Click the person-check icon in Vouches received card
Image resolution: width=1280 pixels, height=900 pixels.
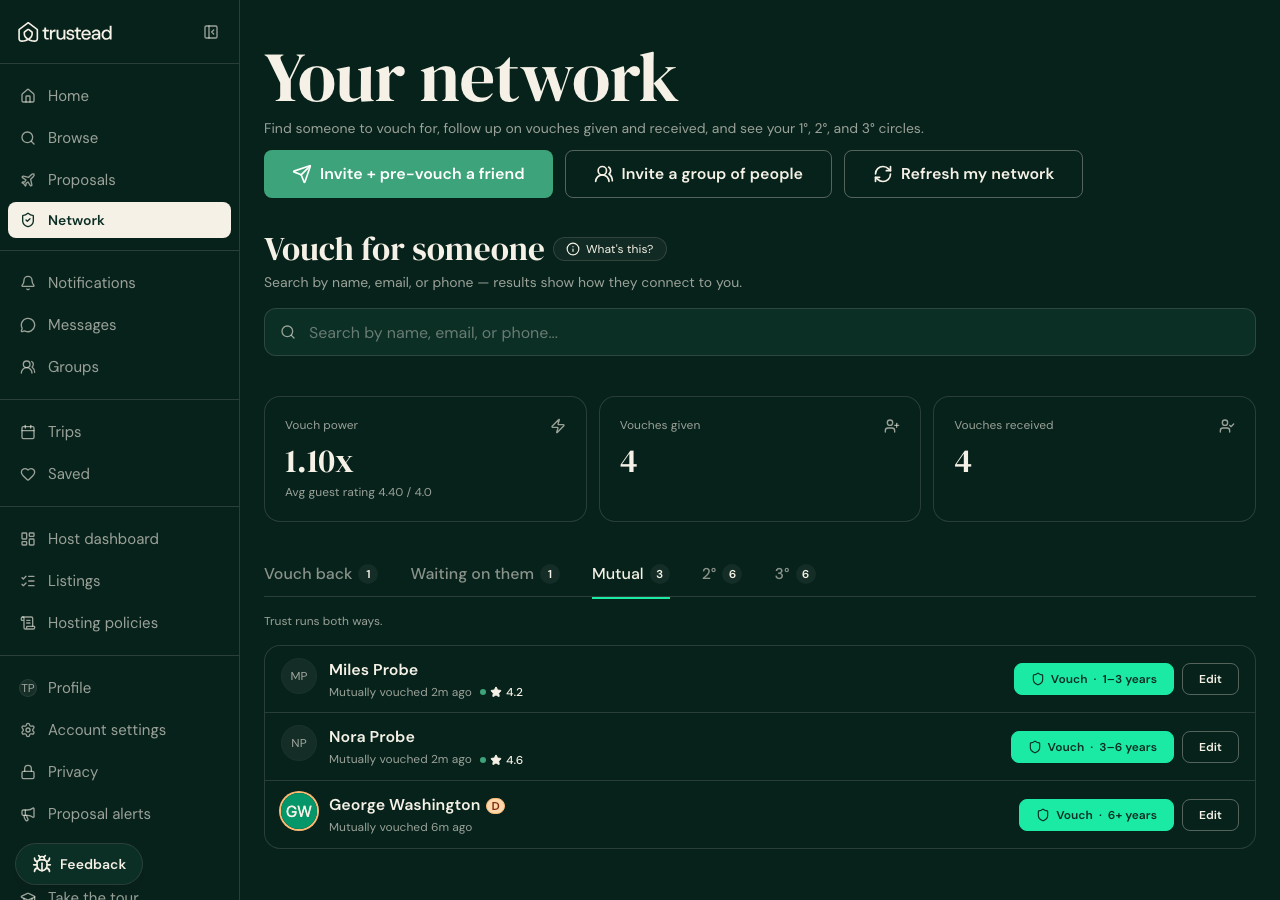tap(1227, 426)
